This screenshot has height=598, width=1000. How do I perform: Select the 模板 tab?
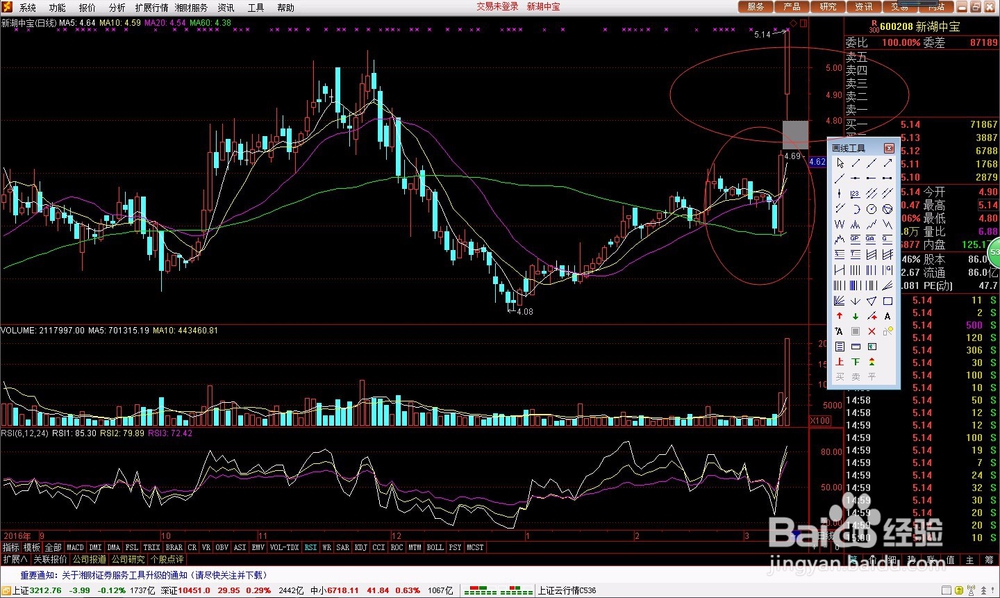coord(32,548)
